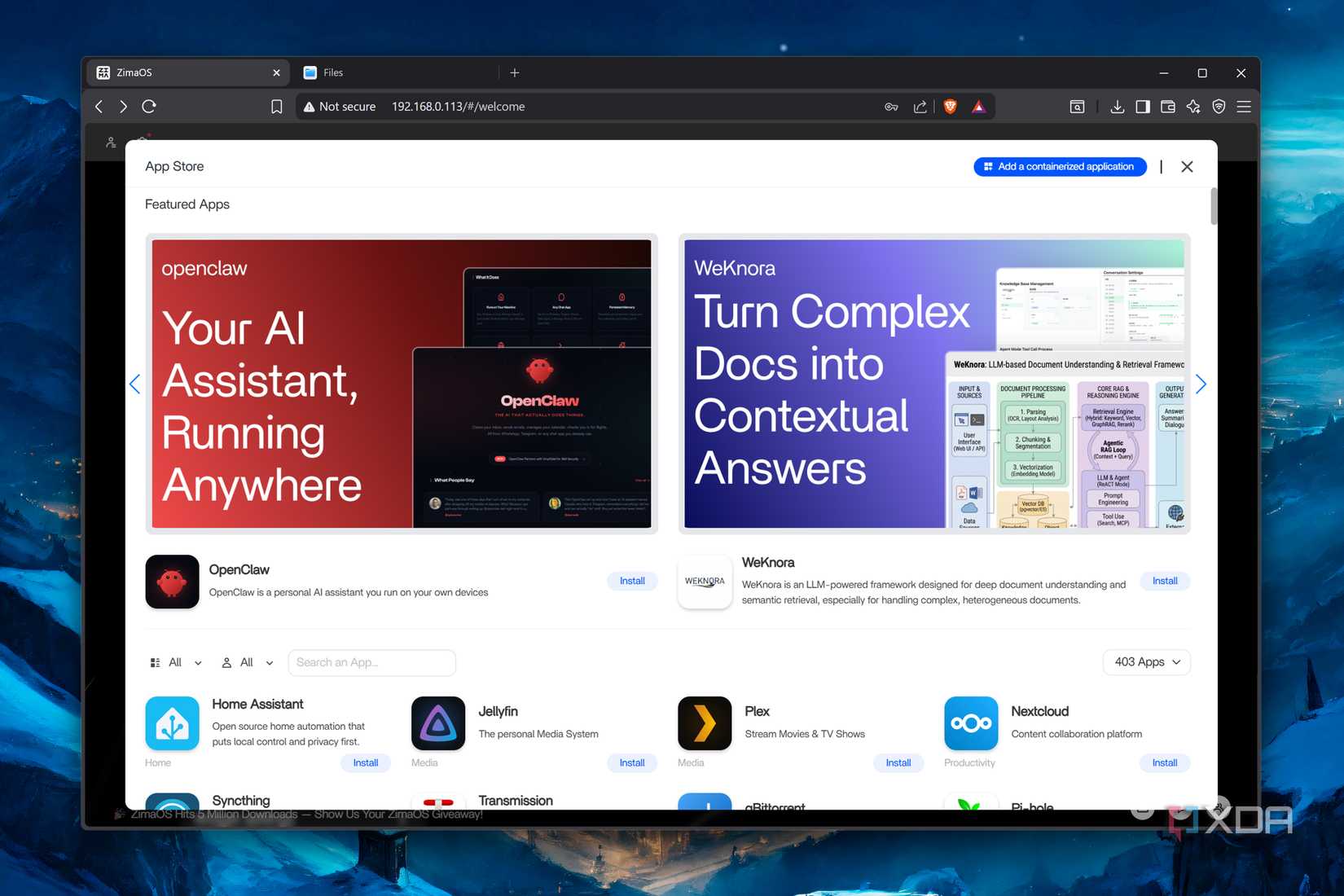This screenshot has height=896, width=1344.
Task: Expand the All categories dropdown
Action: 176,662
